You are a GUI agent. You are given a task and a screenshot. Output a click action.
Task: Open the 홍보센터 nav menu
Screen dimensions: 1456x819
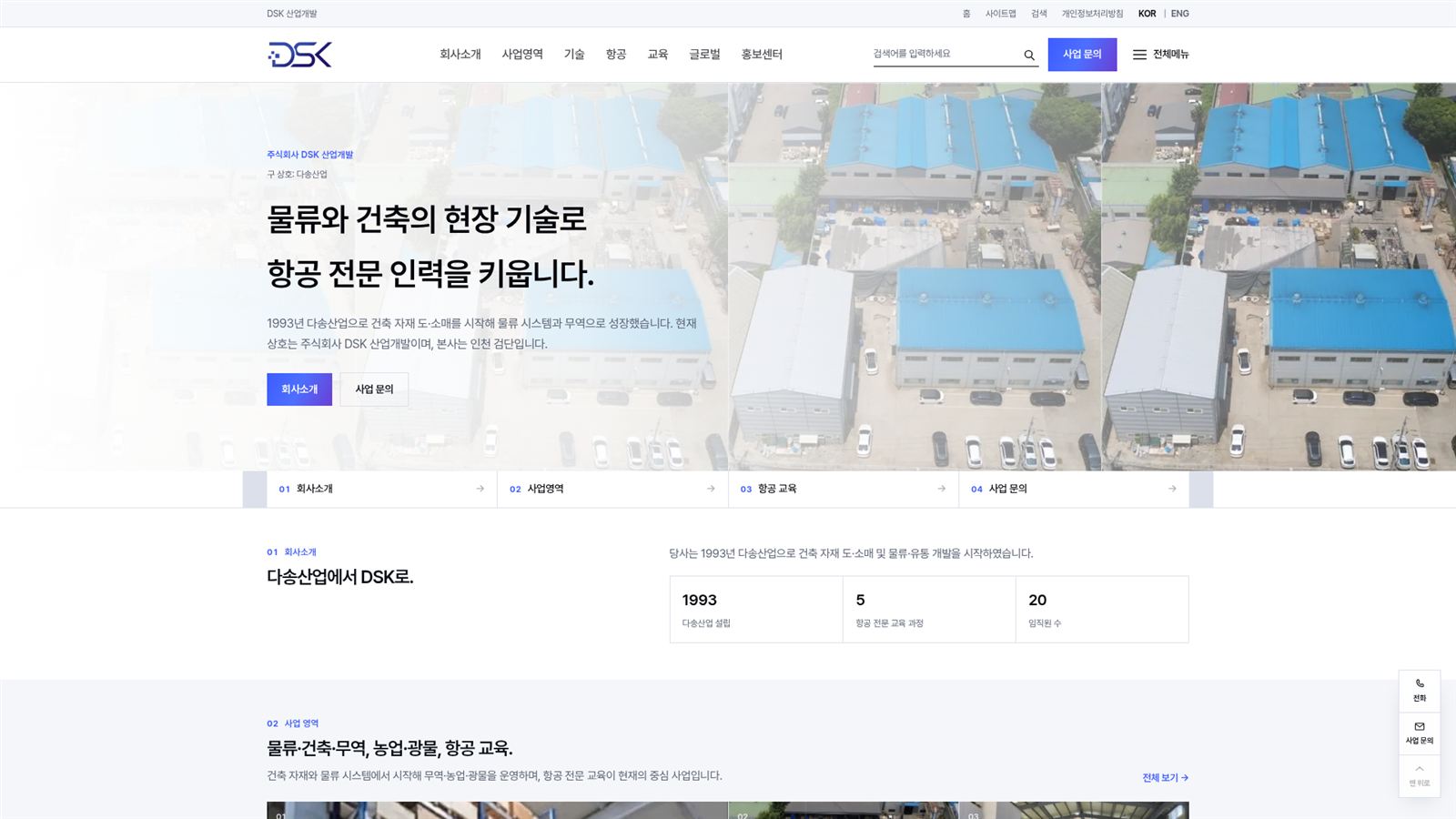pos(762,55)
